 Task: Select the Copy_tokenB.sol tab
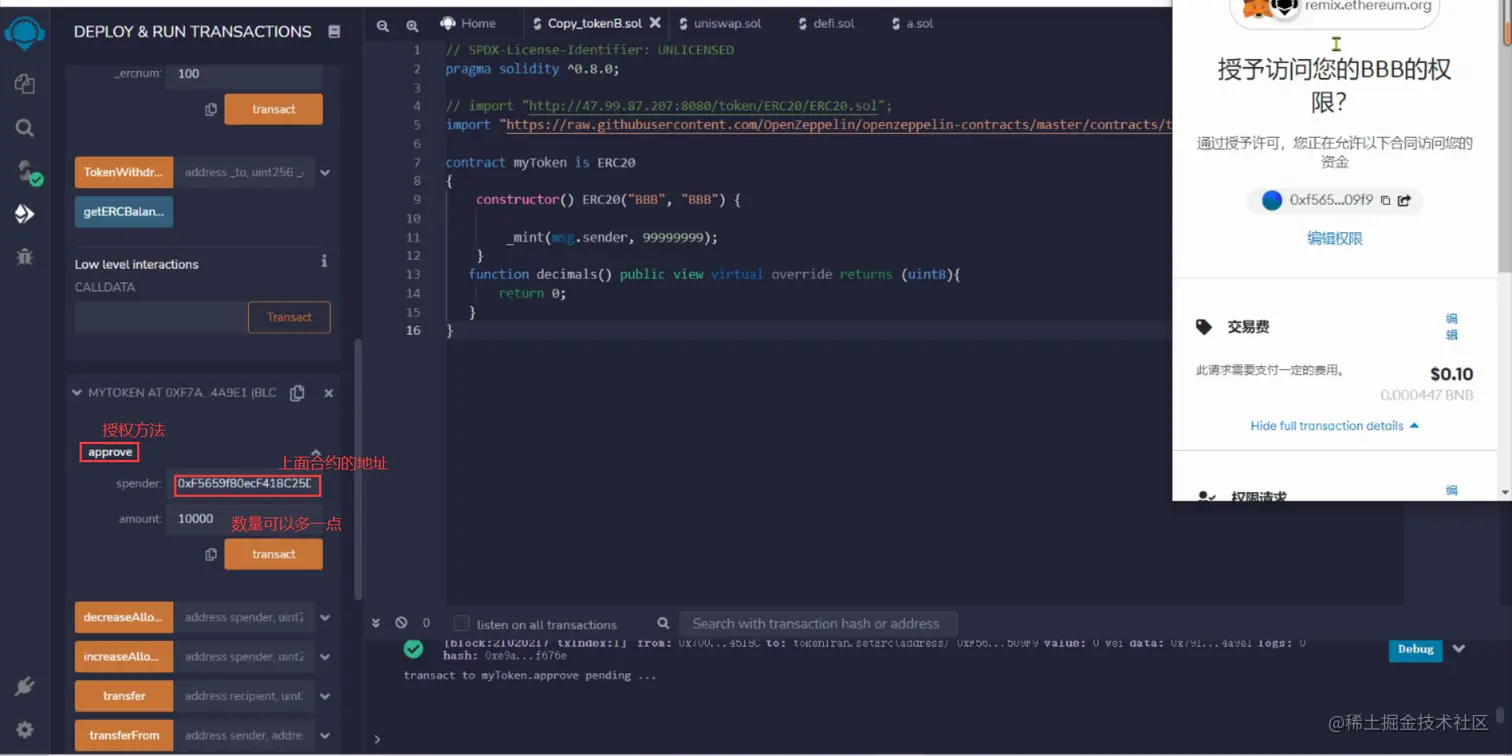[594, 23]
